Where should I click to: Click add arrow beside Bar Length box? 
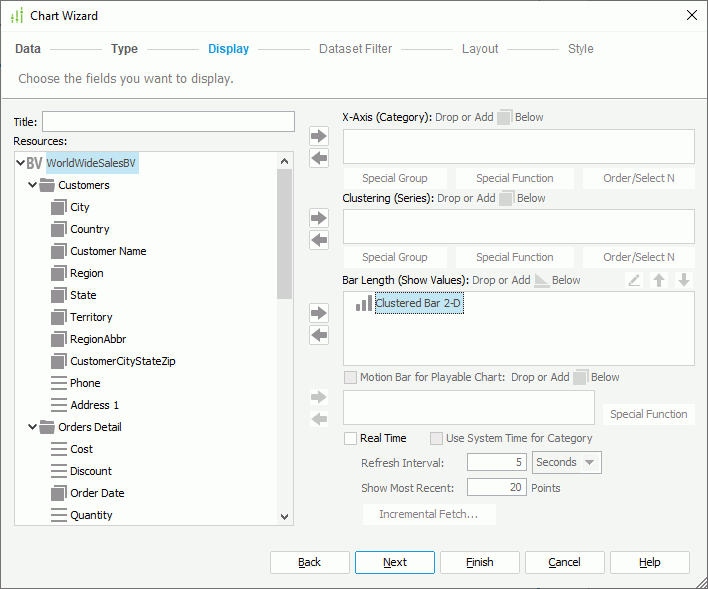319,313
